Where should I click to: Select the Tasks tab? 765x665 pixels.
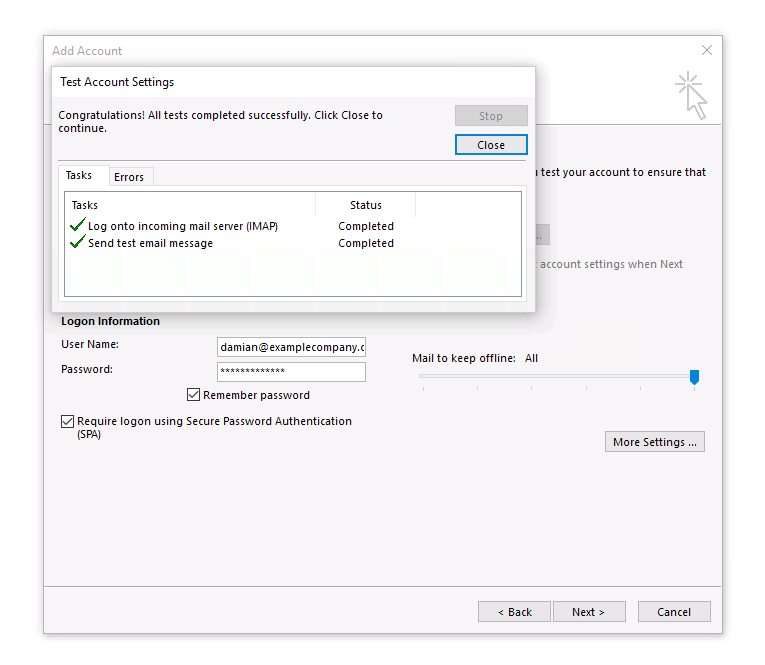pyautogui.click(x=79, y=176)
